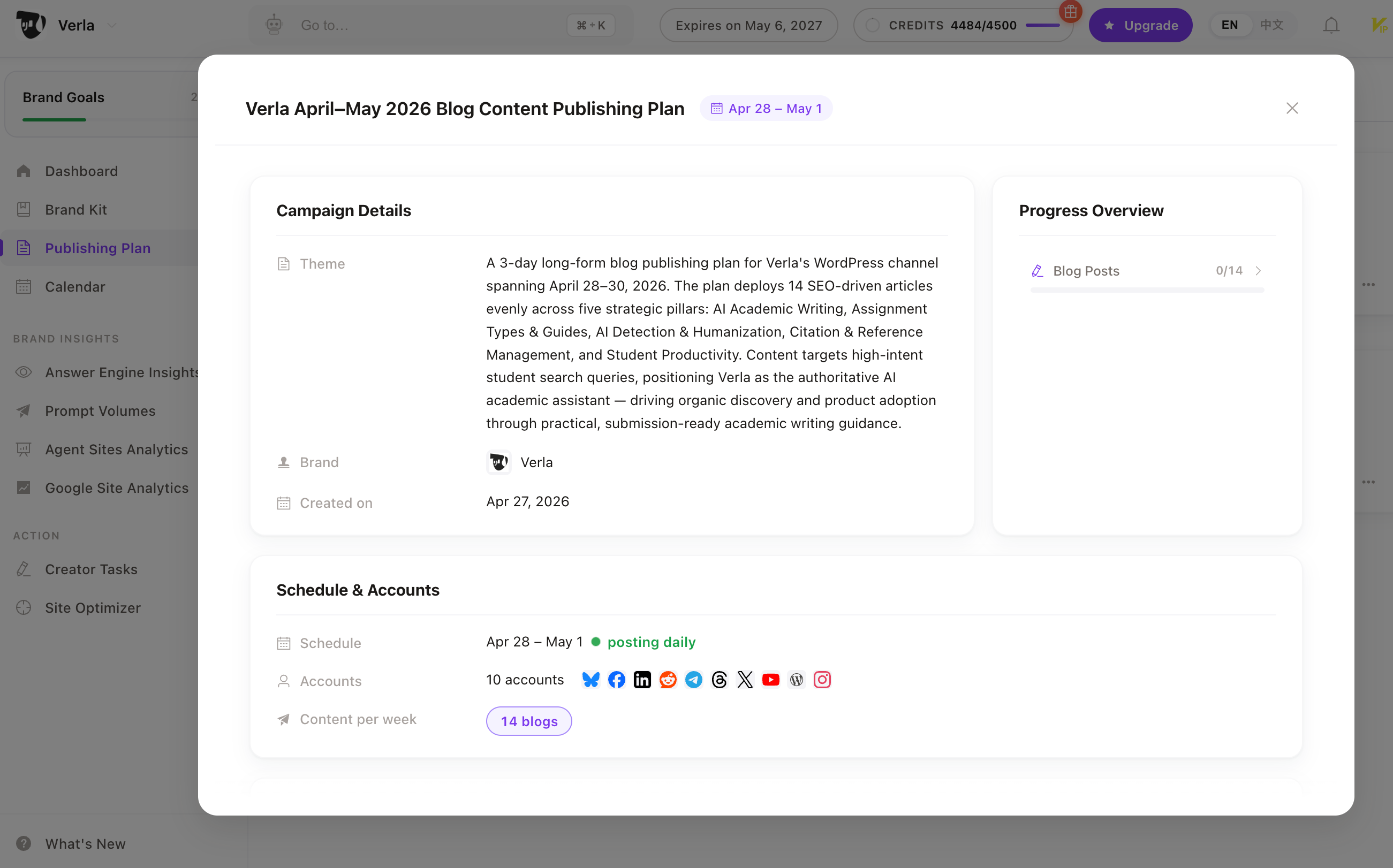Click the Verla brand name in Campaign Details
The image size is (1393, 868).
tap(536, 462)
